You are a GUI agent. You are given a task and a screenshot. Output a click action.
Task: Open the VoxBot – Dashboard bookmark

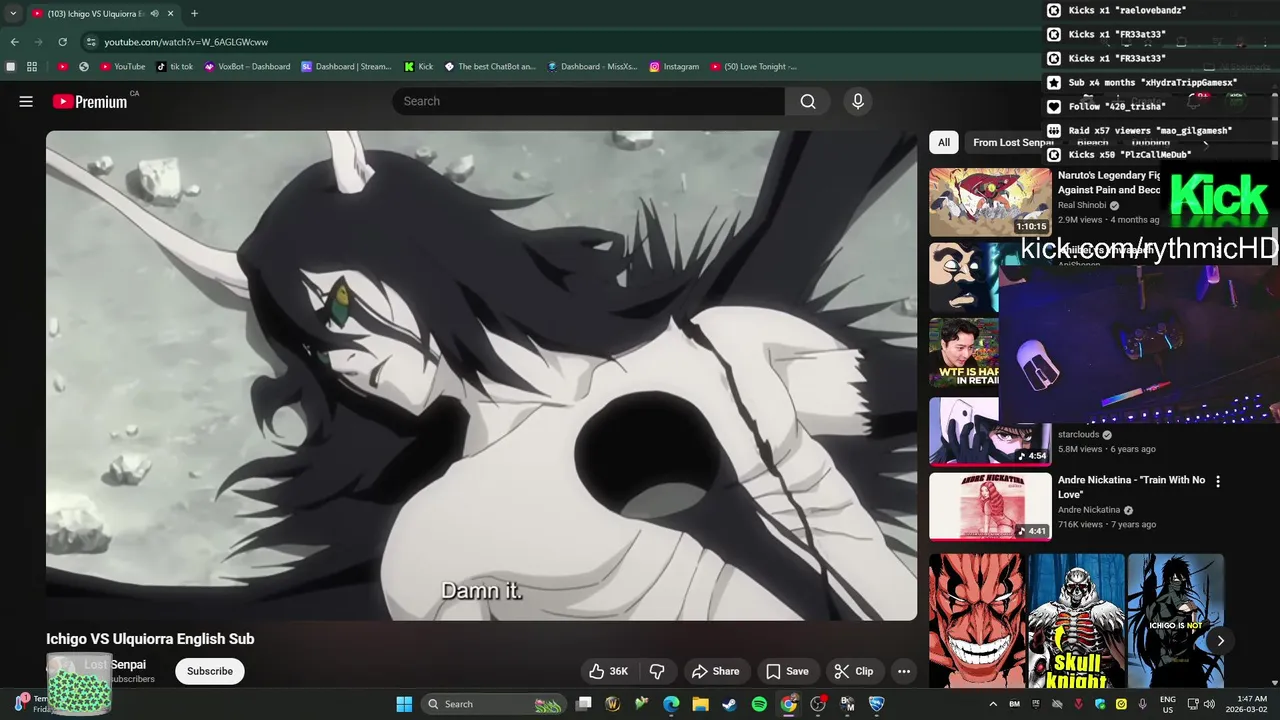(248, 67)
